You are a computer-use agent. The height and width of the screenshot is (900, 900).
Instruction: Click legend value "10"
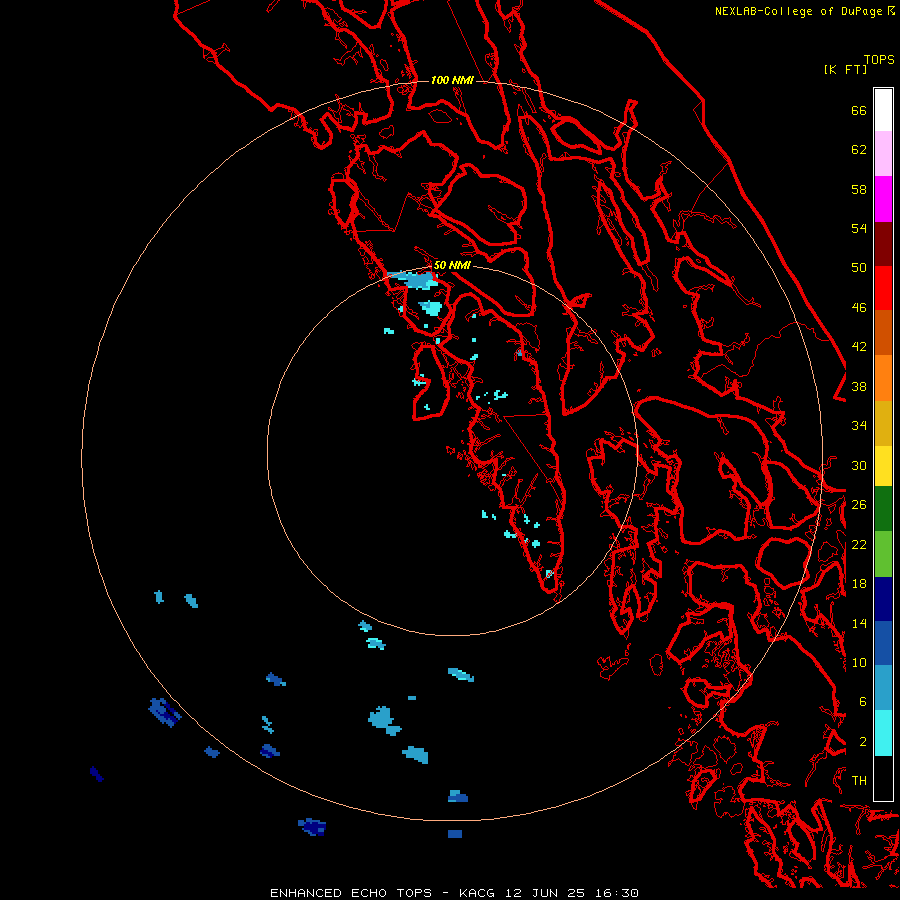click(x=859, y=662)
